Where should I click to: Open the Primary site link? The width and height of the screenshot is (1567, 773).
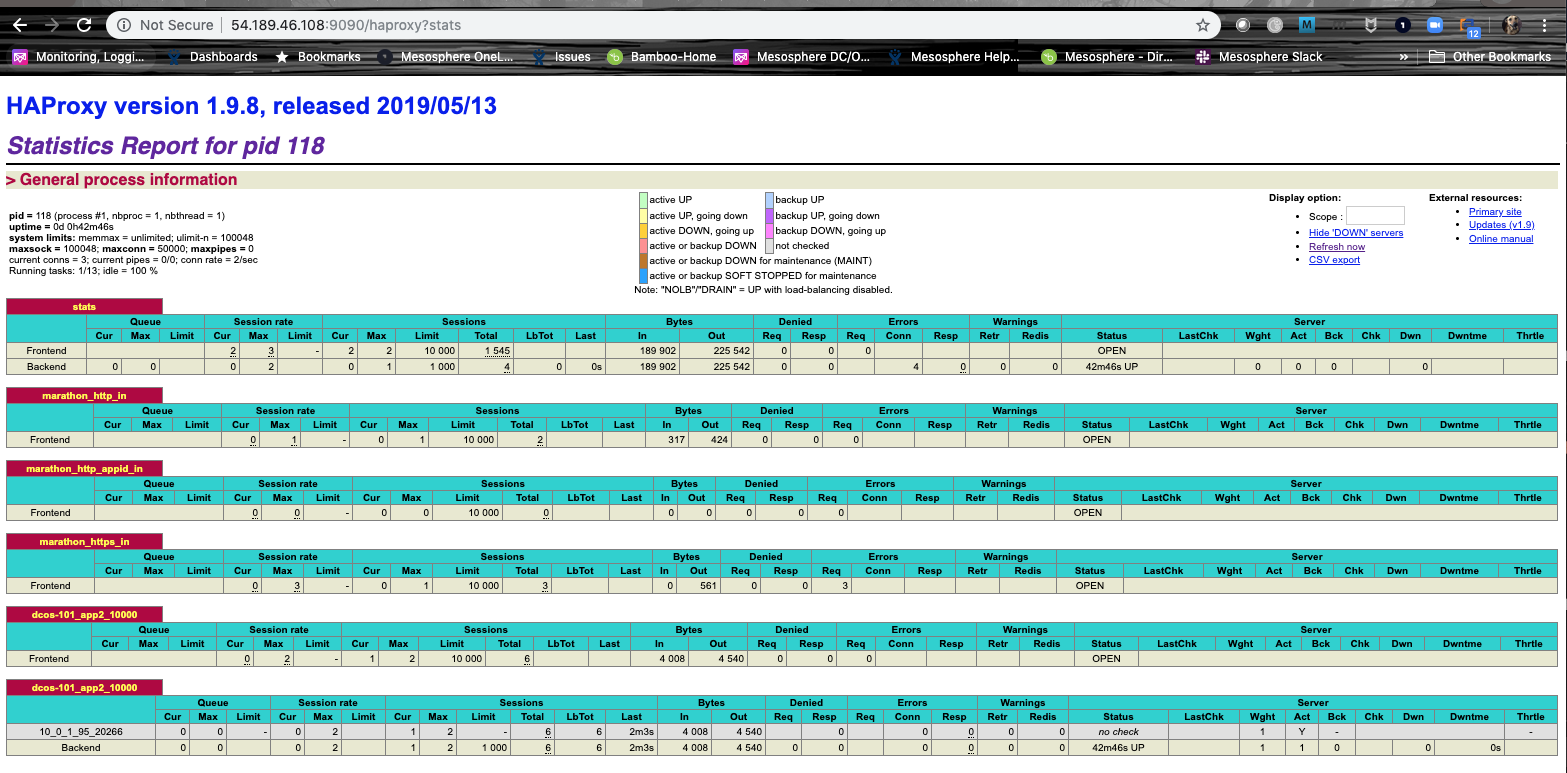pos(1495,212)
